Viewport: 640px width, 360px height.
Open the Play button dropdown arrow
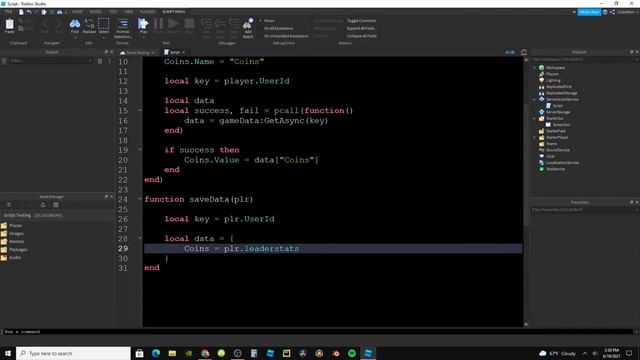tap(144, 37)
